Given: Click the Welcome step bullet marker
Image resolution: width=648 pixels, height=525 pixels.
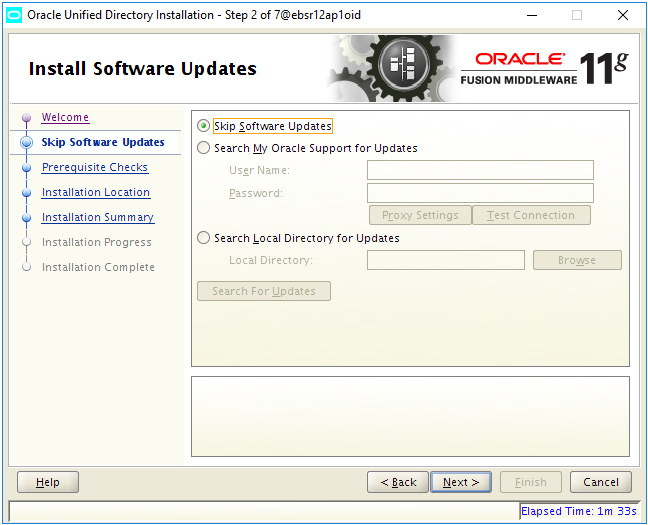Looking at the screenshot, I should click(26, 117).
